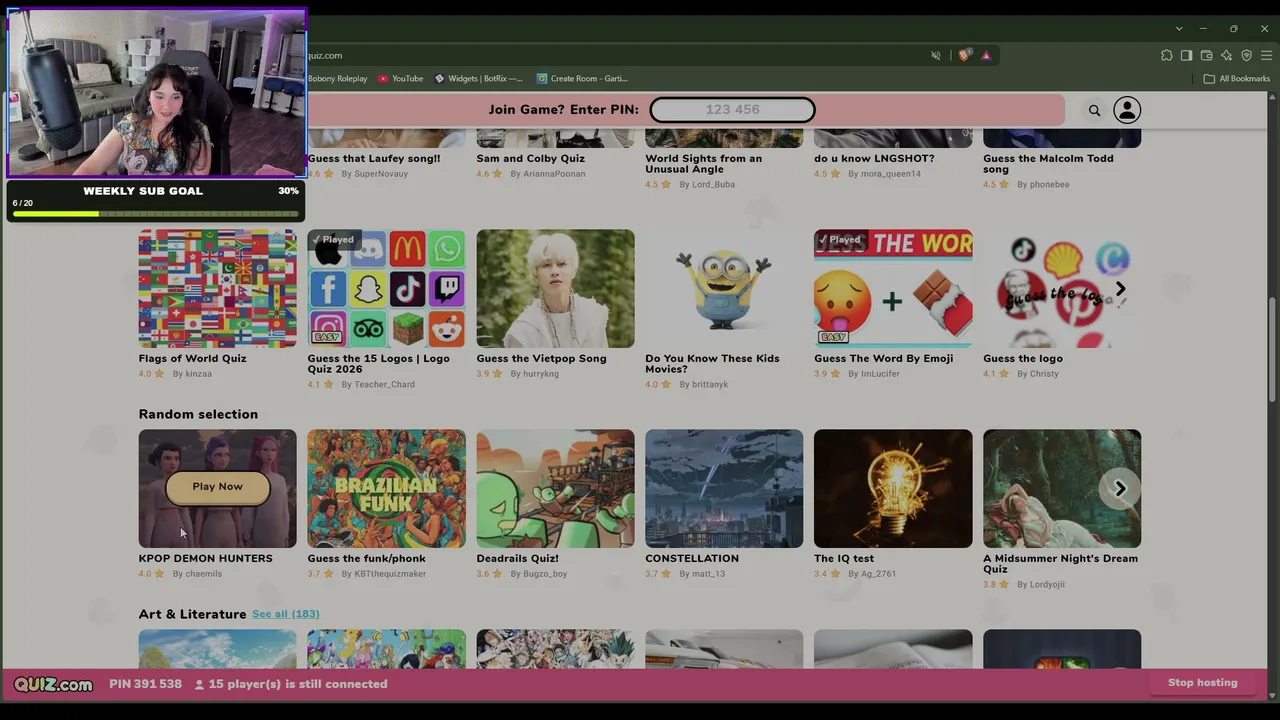Open the do u know LNGSHOT? title
The image size is (1280, 720).
point(874,159)
